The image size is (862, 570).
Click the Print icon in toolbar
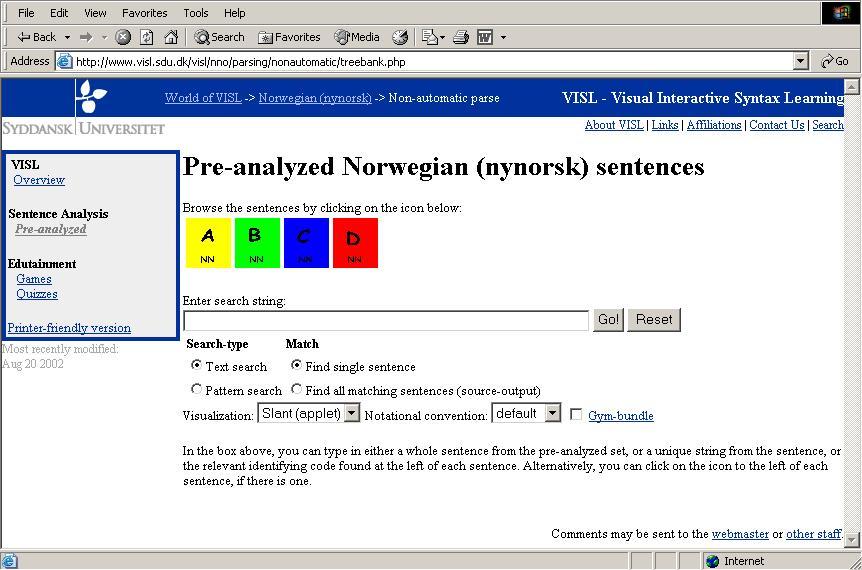click(x=460, y=37)
